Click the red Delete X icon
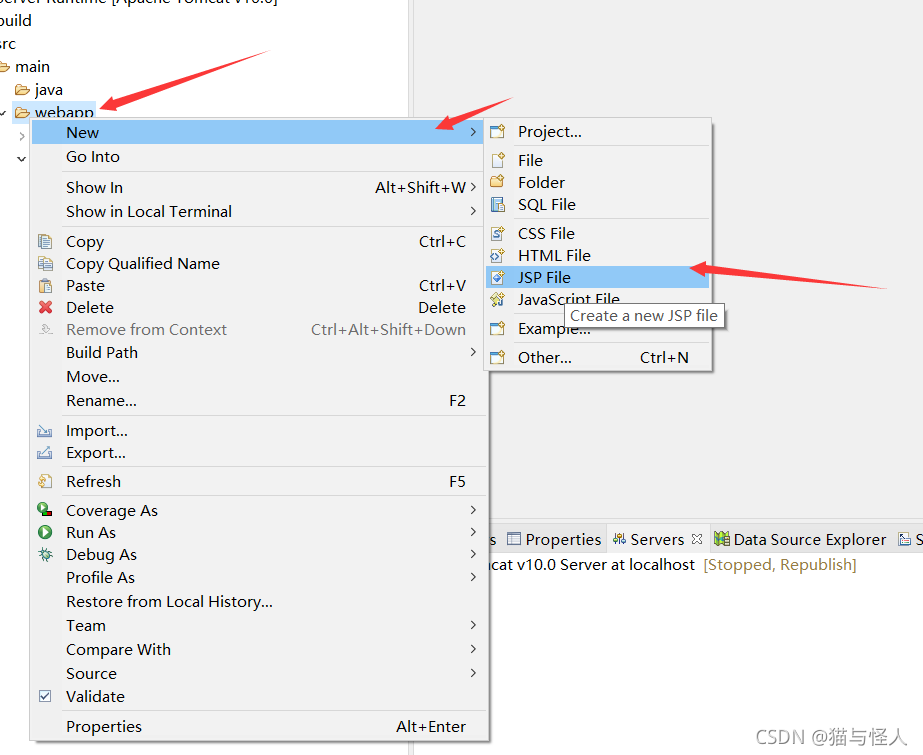The image size is (923, 755). click(x=45, y=307)
